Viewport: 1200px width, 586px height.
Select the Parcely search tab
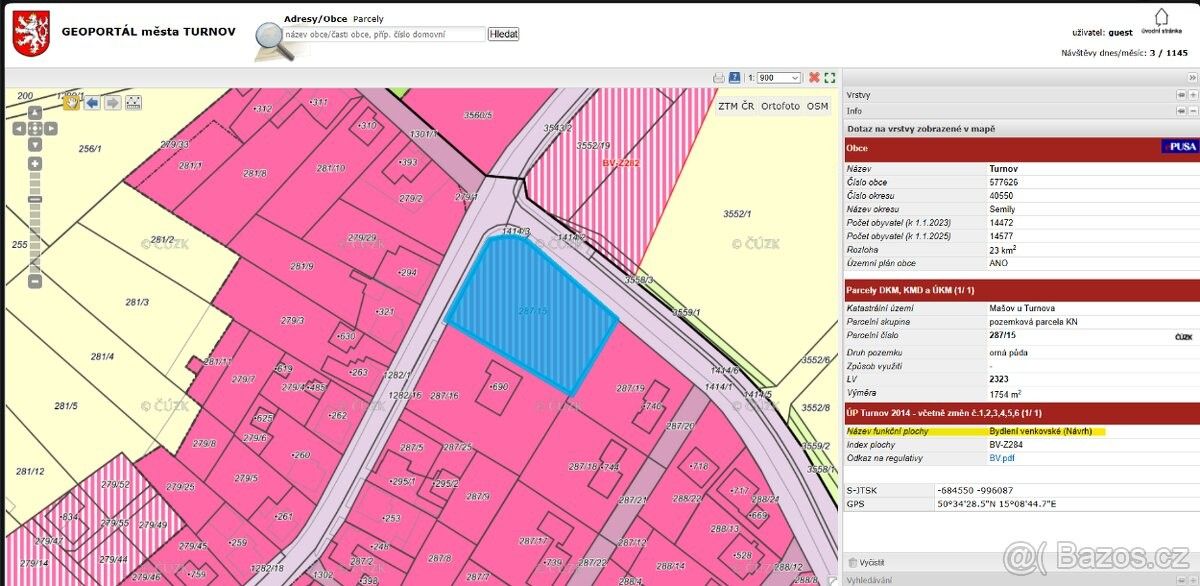coord(368,19)
